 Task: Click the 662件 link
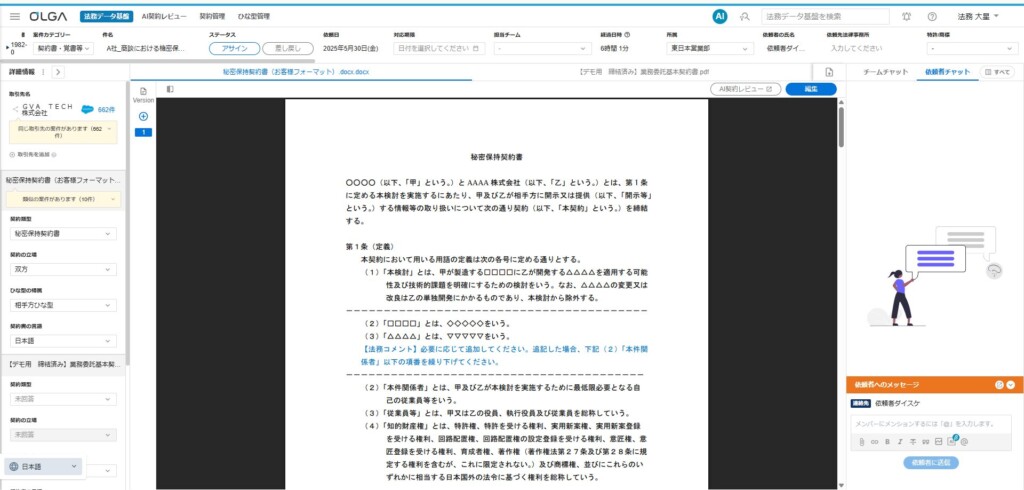point(106,109)
